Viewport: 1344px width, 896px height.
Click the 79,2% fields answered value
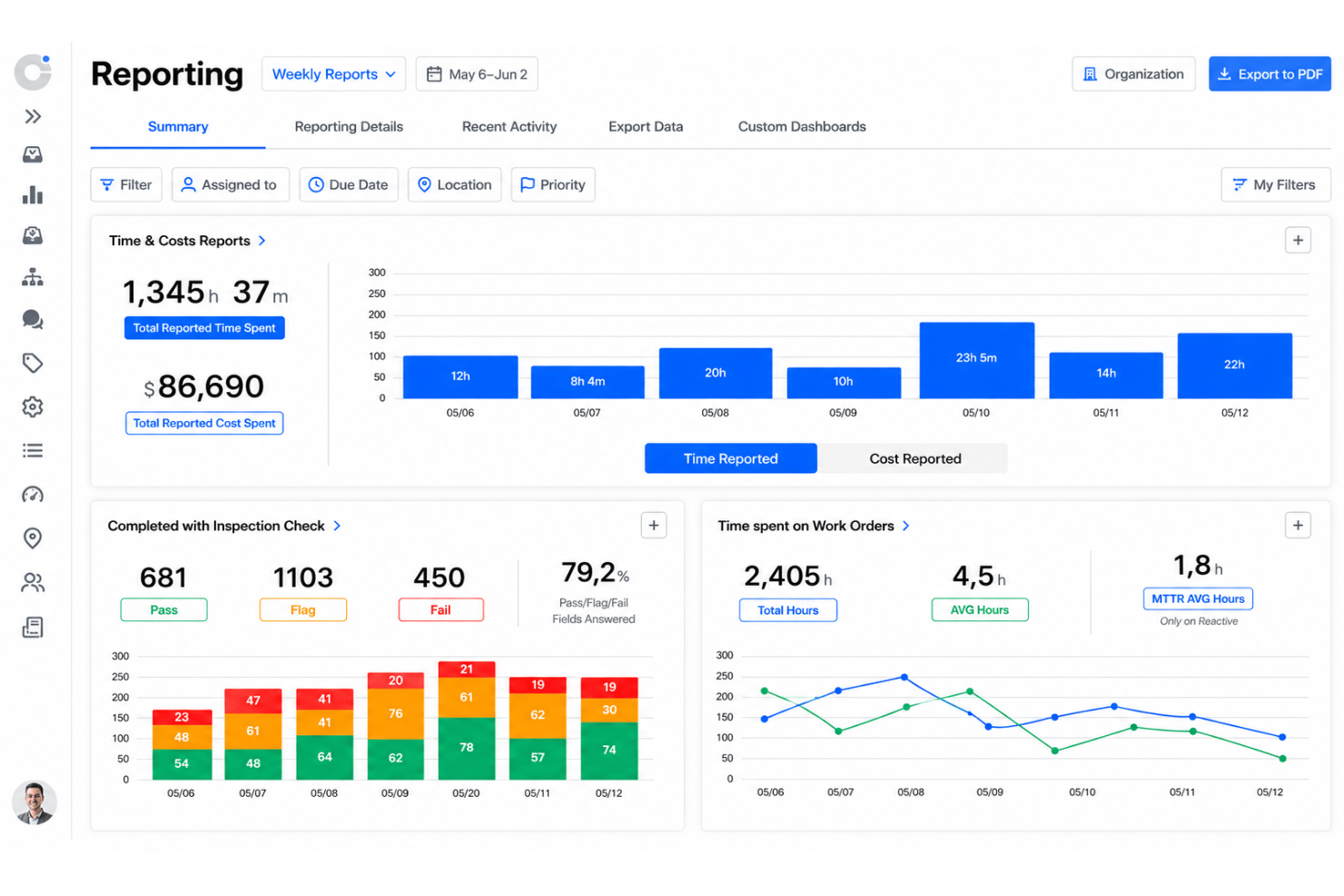pos(595,573)
